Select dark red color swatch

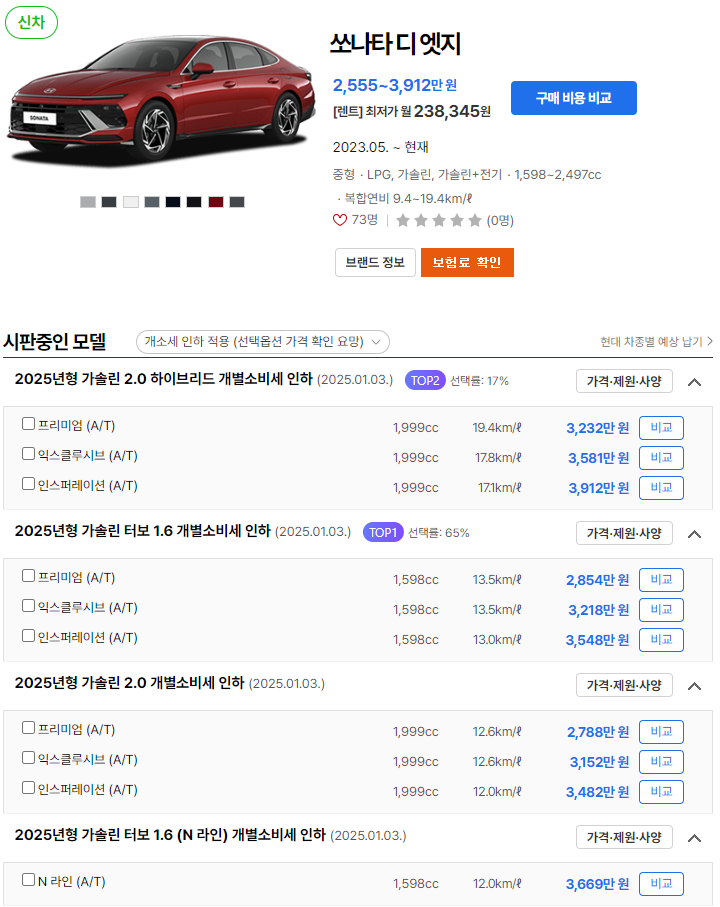[216, 202]
